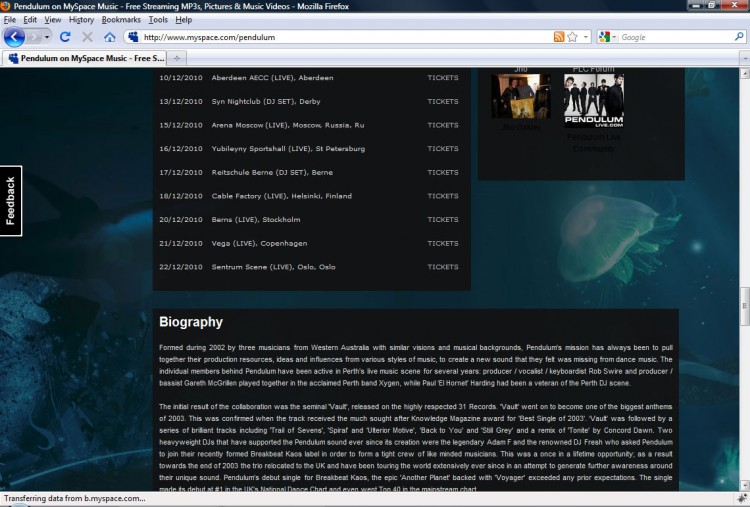Image resolution: width=750 pixels, height=507 pixels.
Task: Open a new tab with plus button
Action: coord(176,58)
